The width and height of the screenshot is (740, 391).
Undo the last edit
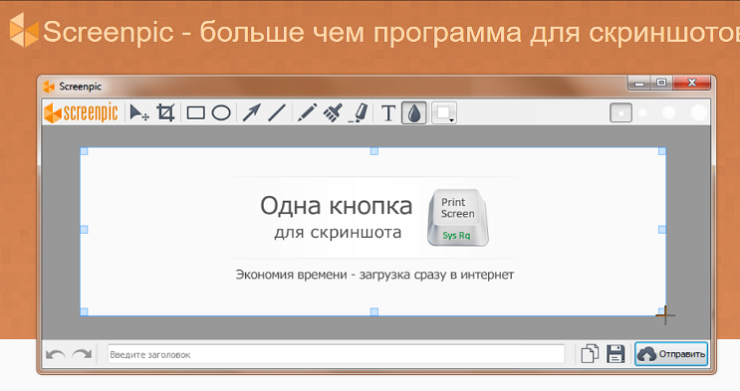pos(56,354)
